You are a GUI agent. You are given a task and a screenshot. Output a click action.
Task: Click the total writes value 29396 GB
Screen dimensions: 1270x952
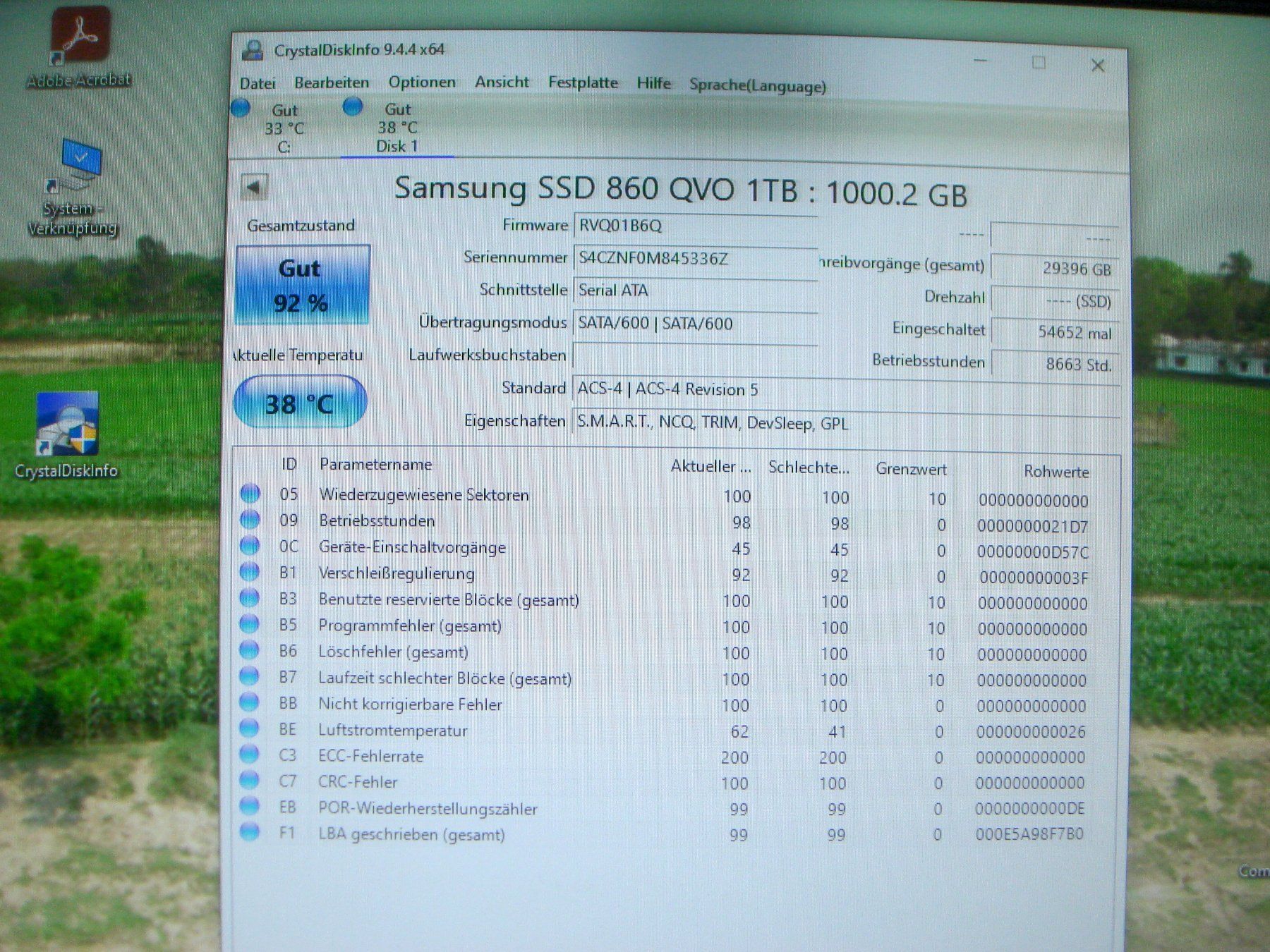[x=1055, y=268]
